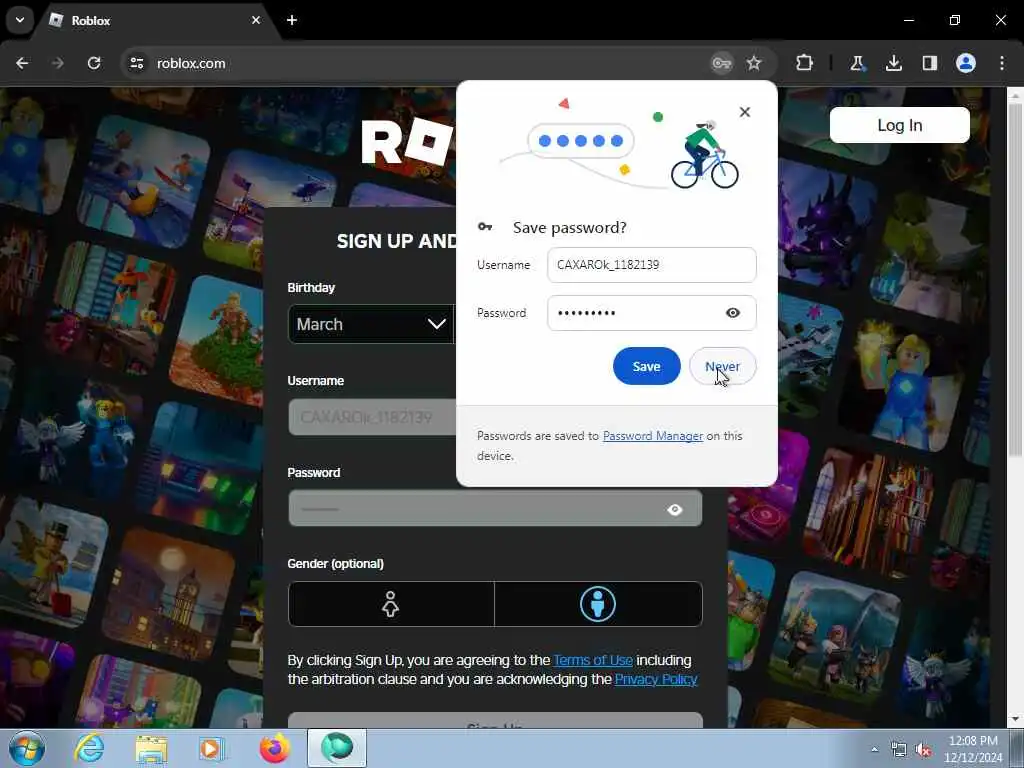Open the Password Manager link
Image resolution: width=1024 pixels, height=768 pixels.
tap(652, 436)
